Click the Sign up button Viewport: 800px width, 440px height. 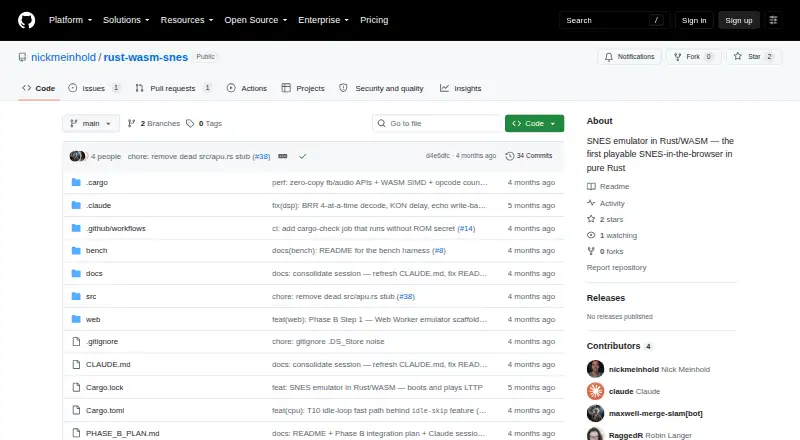click(739, 20)
